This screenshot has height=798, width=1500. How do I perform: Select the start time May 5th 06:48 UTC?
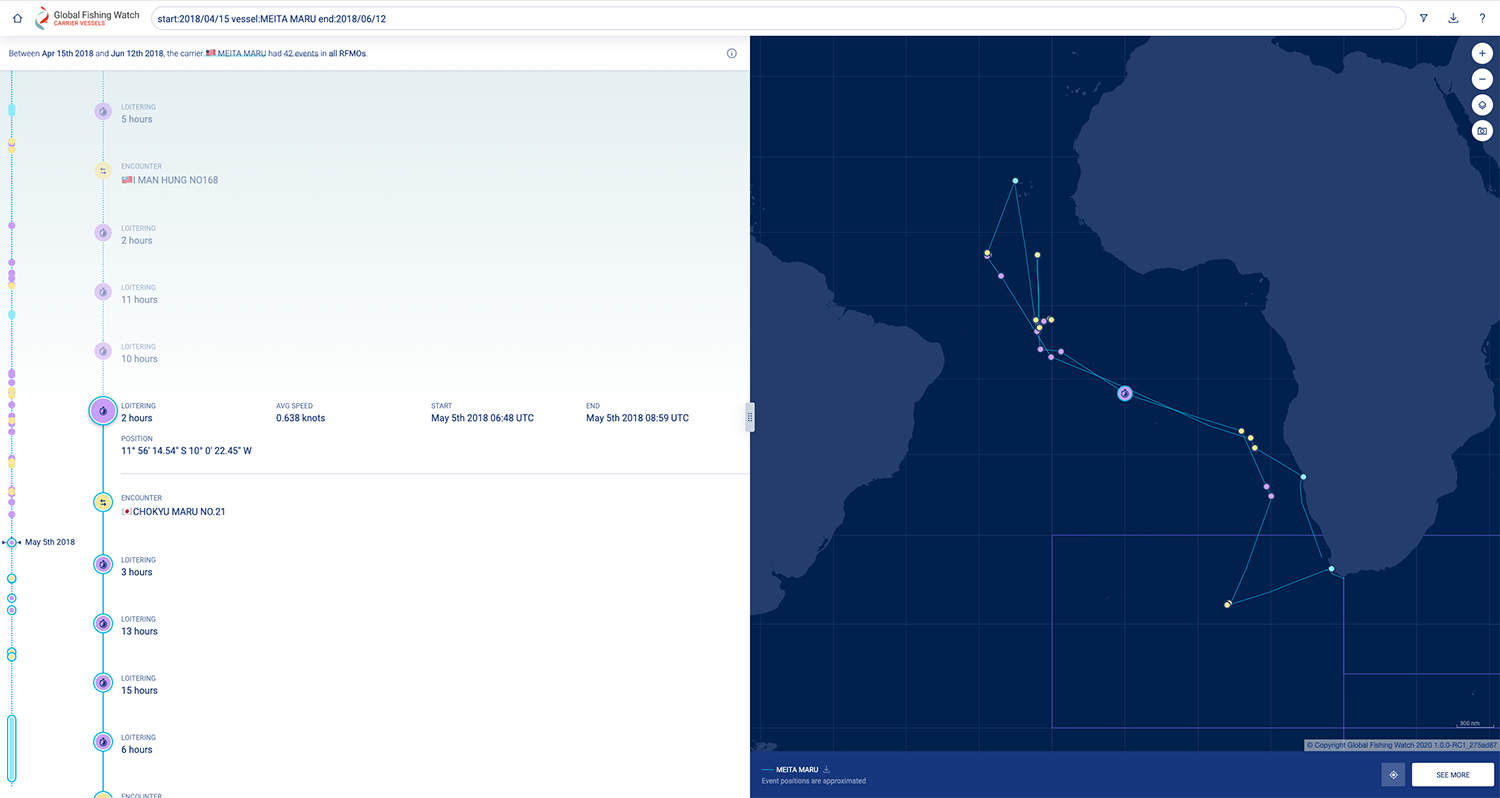(482, 418)
